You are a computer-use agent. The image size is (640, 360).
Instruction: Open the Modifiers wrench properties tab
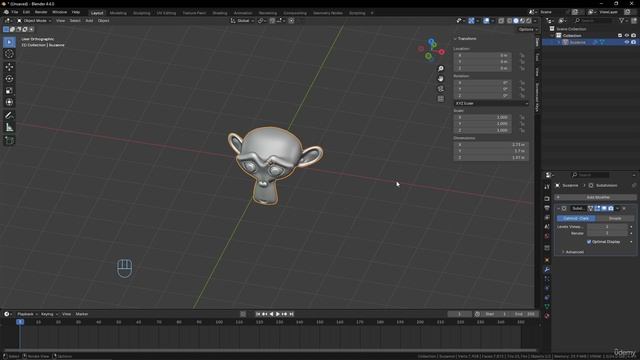coord(547,270)
